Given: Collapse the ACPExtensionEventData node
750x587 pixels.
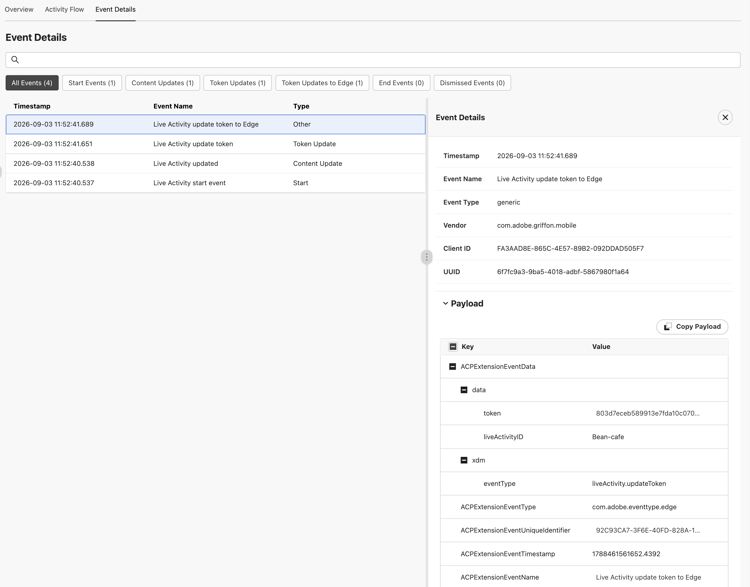Looking at the screenshot, I should click(452, 366).
